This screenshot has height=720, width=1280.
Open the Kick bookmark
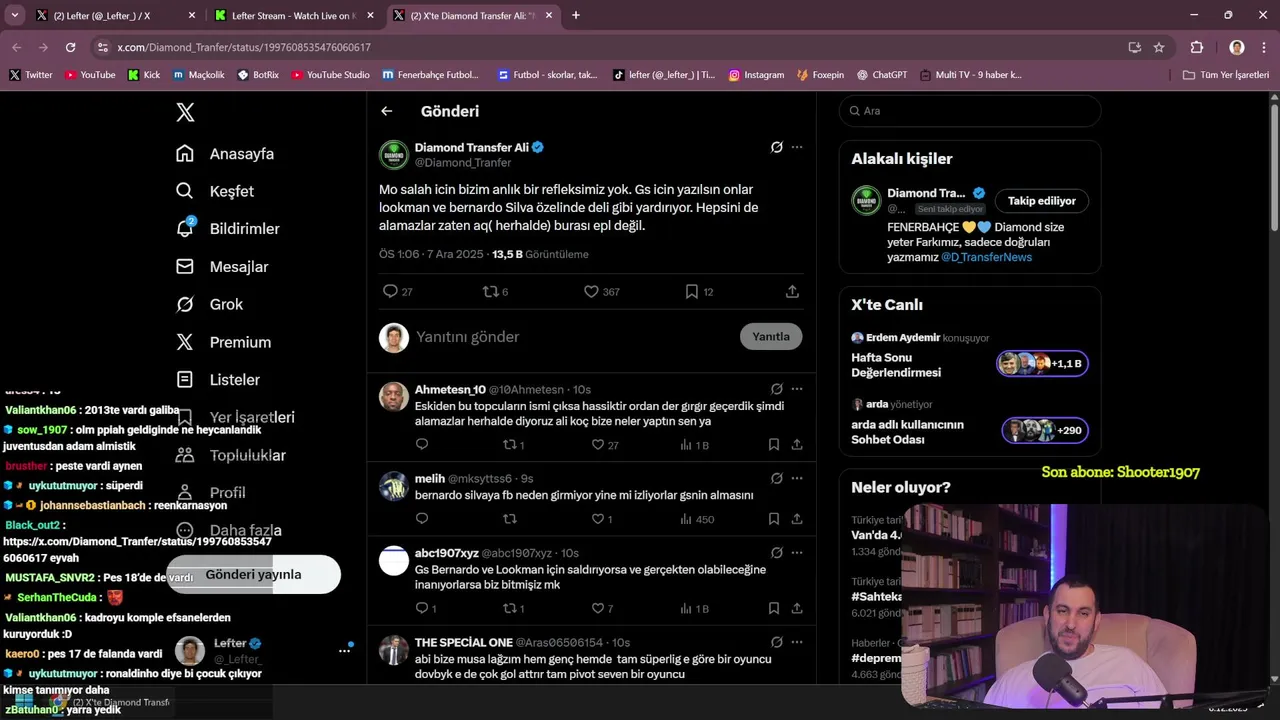pyautogui.click(x=144, y=75)
